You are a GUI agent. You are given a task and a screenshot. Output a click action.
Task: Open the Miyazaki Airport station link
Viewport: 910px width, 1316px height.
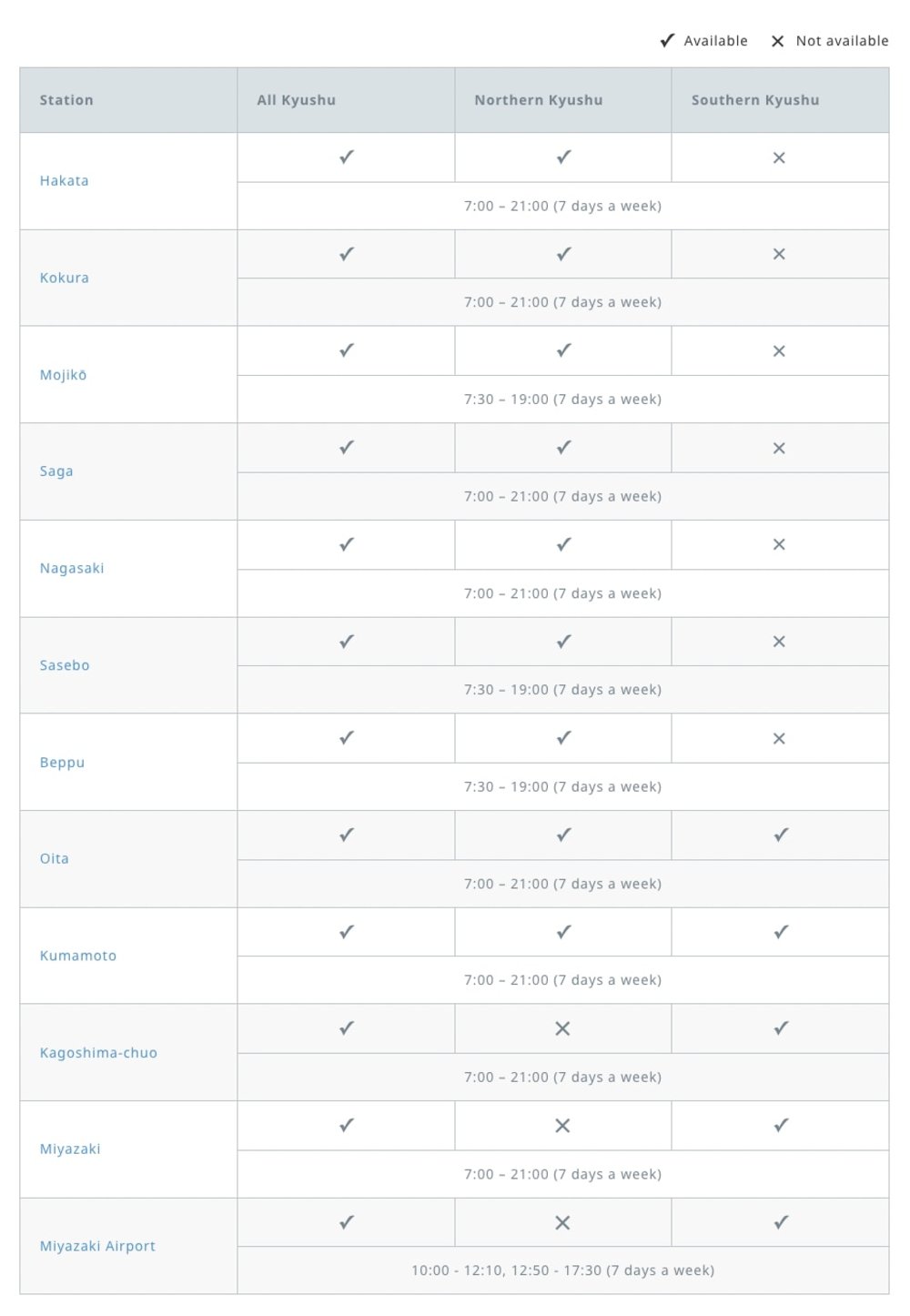(x=97, y=1247)
